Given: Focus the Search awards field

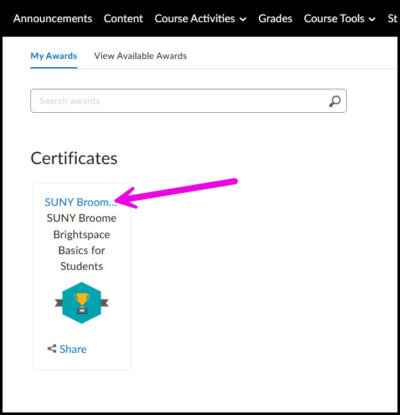Looking at the screenshot, I should [x=188, y=101].
